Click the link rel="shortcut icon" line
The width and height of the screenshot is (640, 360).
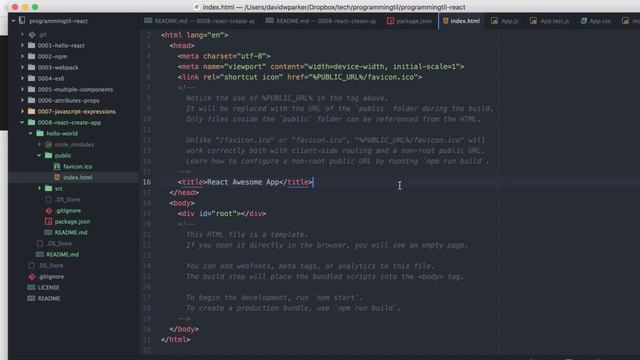click(300, 77)
